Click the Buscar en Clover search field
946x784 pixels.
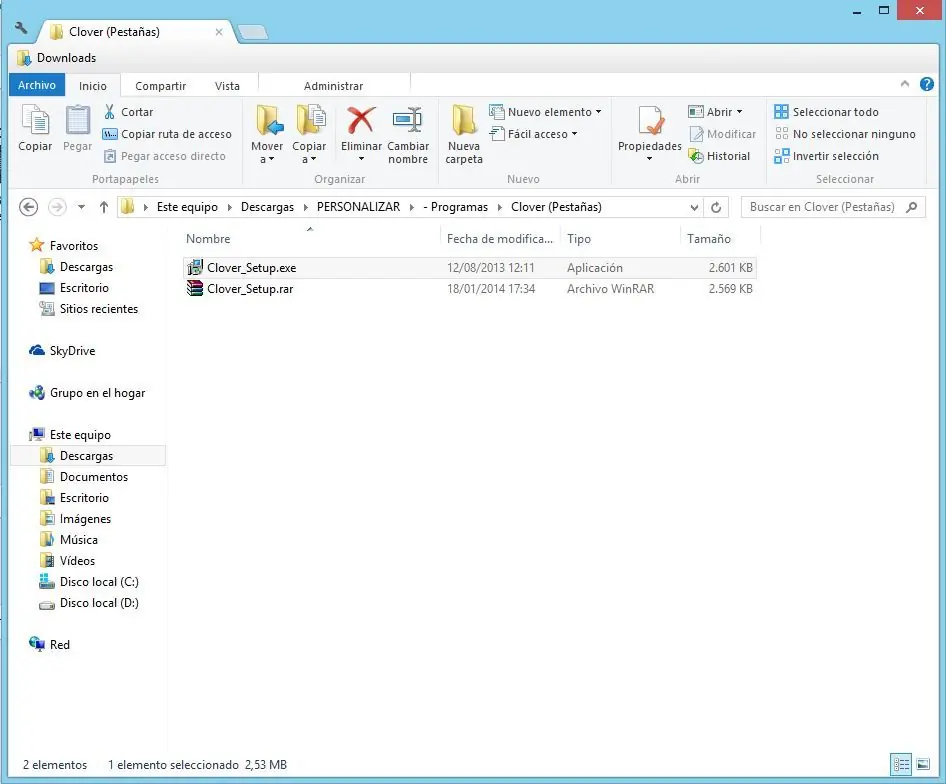point(833,207)
